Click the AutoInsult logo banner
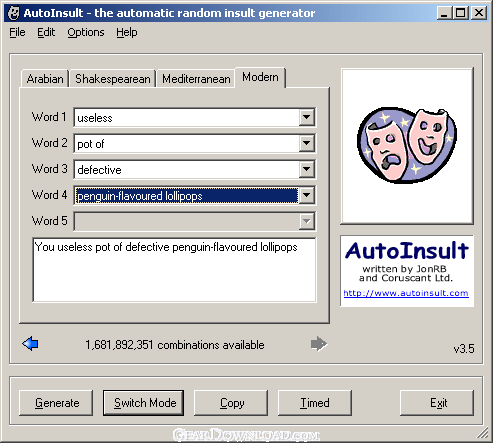 click(407, 271)
